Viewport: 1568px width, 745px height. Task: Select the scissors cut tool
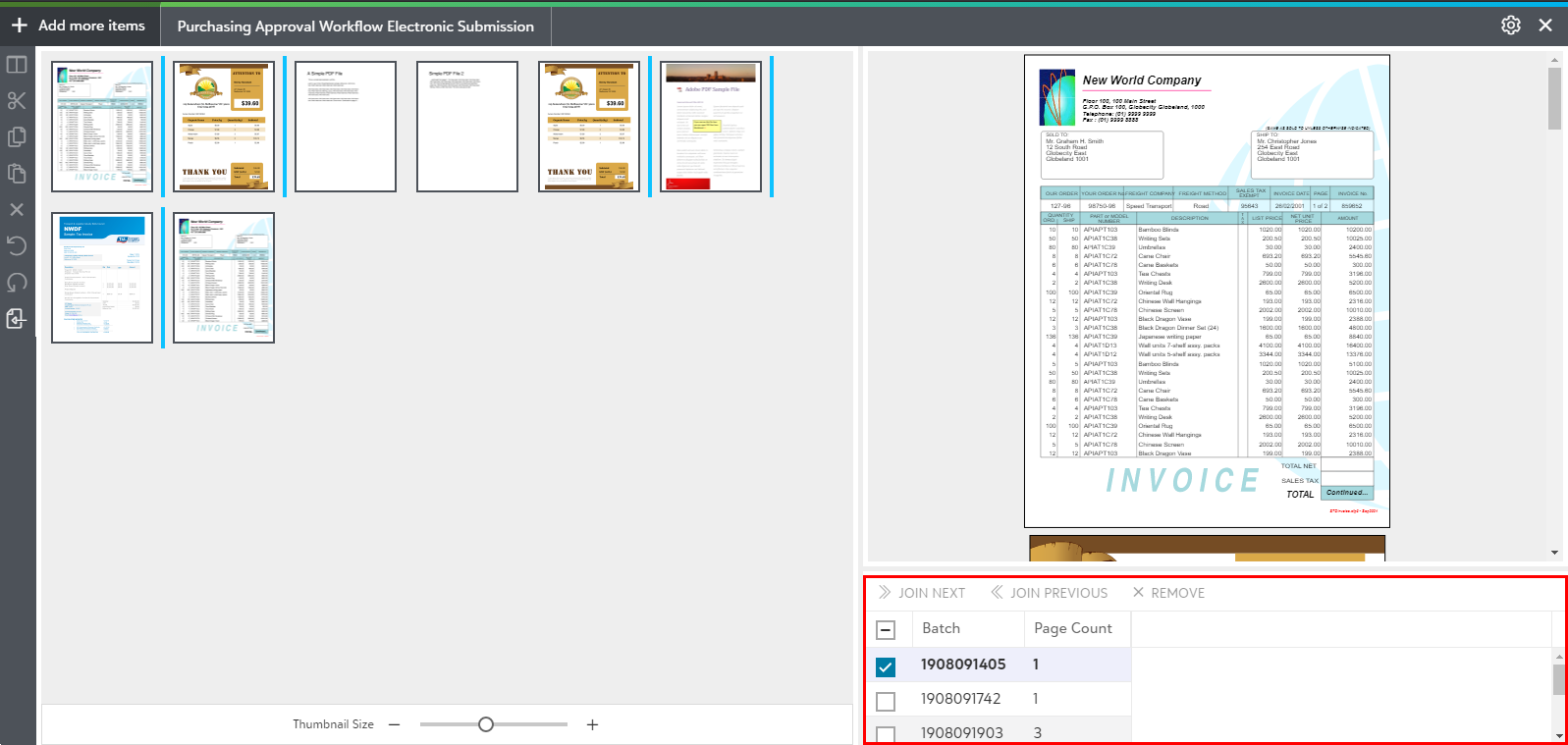(17, 101)
